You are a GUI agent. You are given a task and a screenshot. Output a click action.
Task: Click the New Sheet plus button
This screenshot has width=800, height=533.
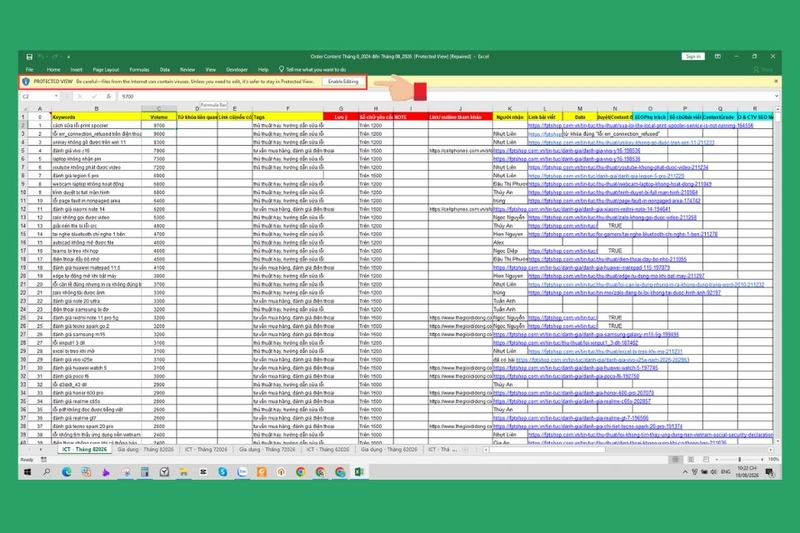click(465, 450)
